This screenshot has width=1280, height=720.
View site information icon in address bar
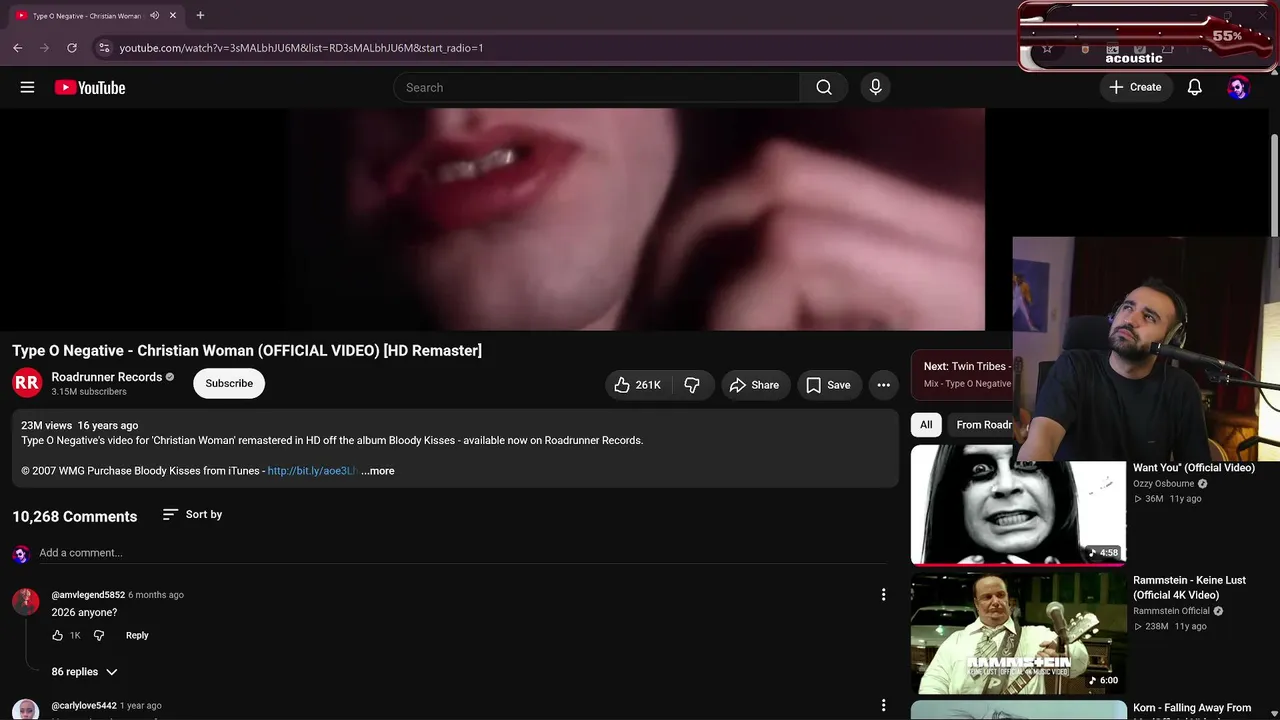[104, 47]
